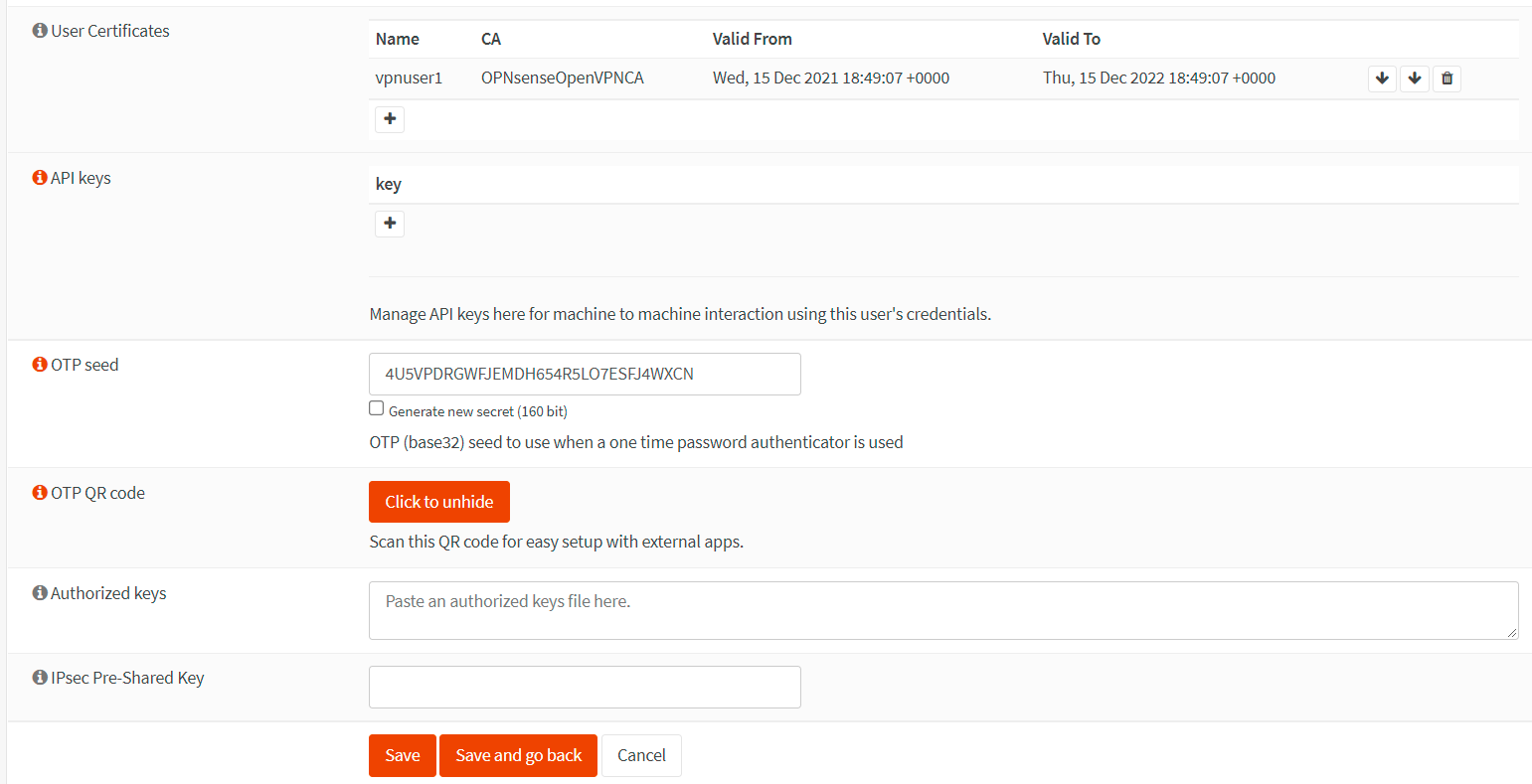Click to unhide the OTP QR code
The height and width of the screenshot is (784, 1532).
[x=438, y=501]
